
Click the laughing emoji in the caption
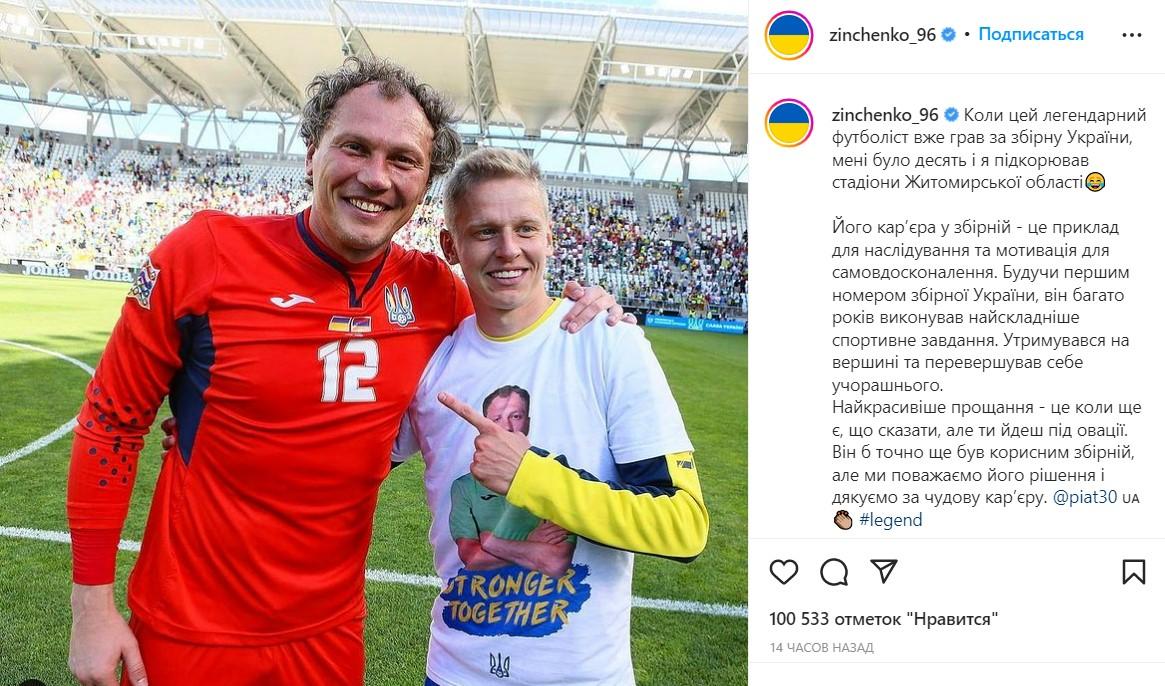point(1095,182)
